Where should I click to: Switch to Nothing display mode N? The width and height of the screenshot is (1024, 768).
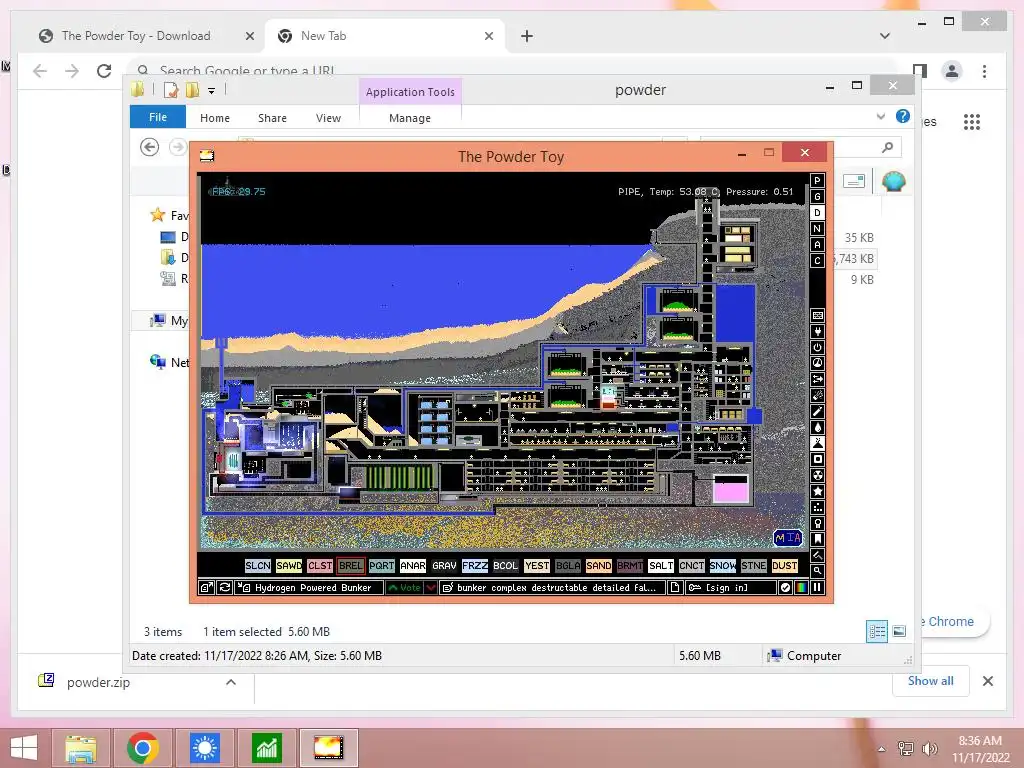(x=817, y=229)
